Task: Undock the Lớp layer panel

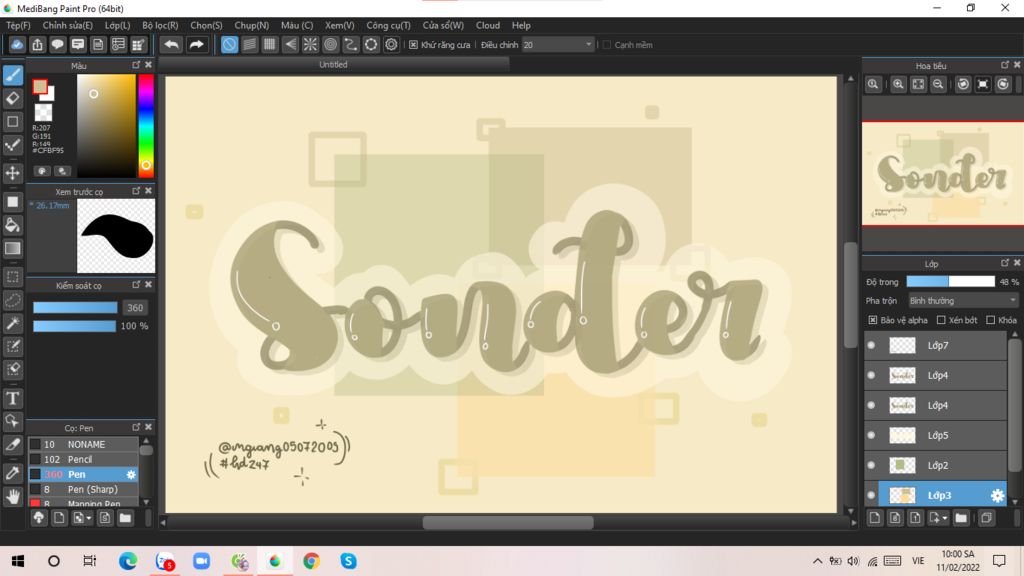Action: [1004, 263]
